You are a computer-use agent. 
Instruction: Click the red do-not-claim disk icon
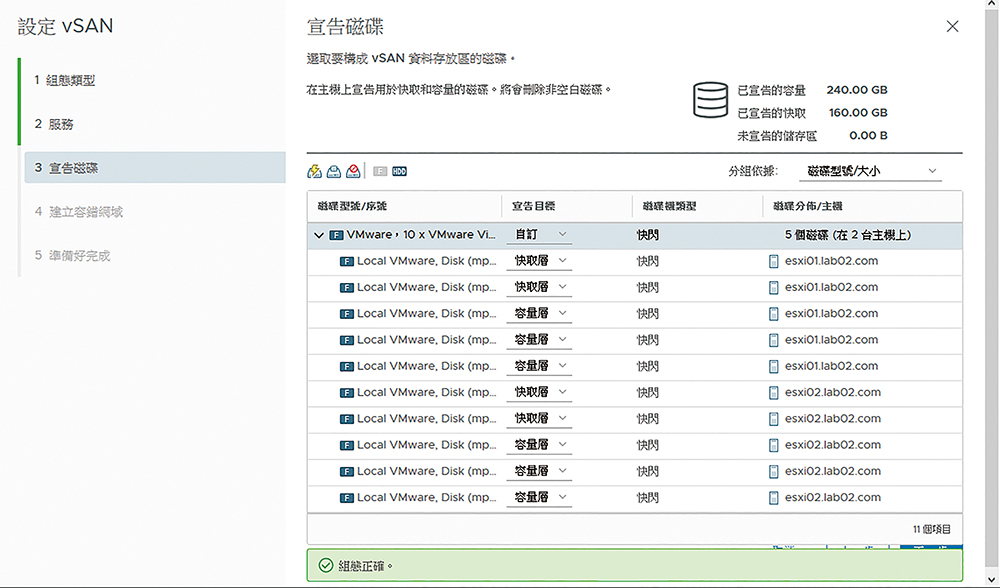pyautogui.click(x=353, y=171)
